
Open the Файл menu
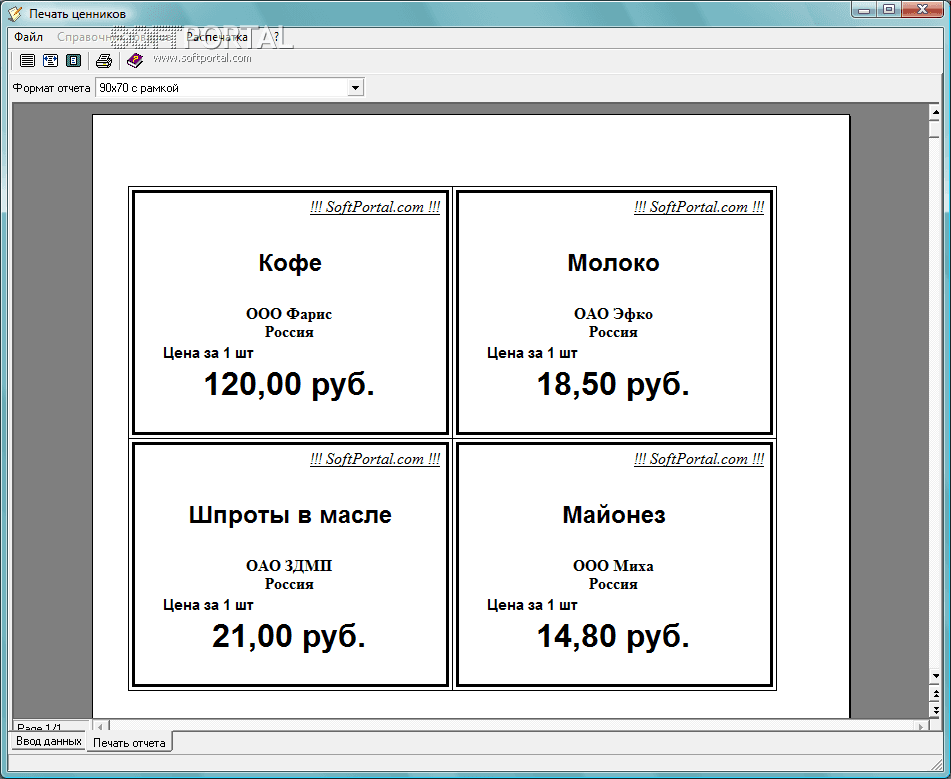(29, 37)
